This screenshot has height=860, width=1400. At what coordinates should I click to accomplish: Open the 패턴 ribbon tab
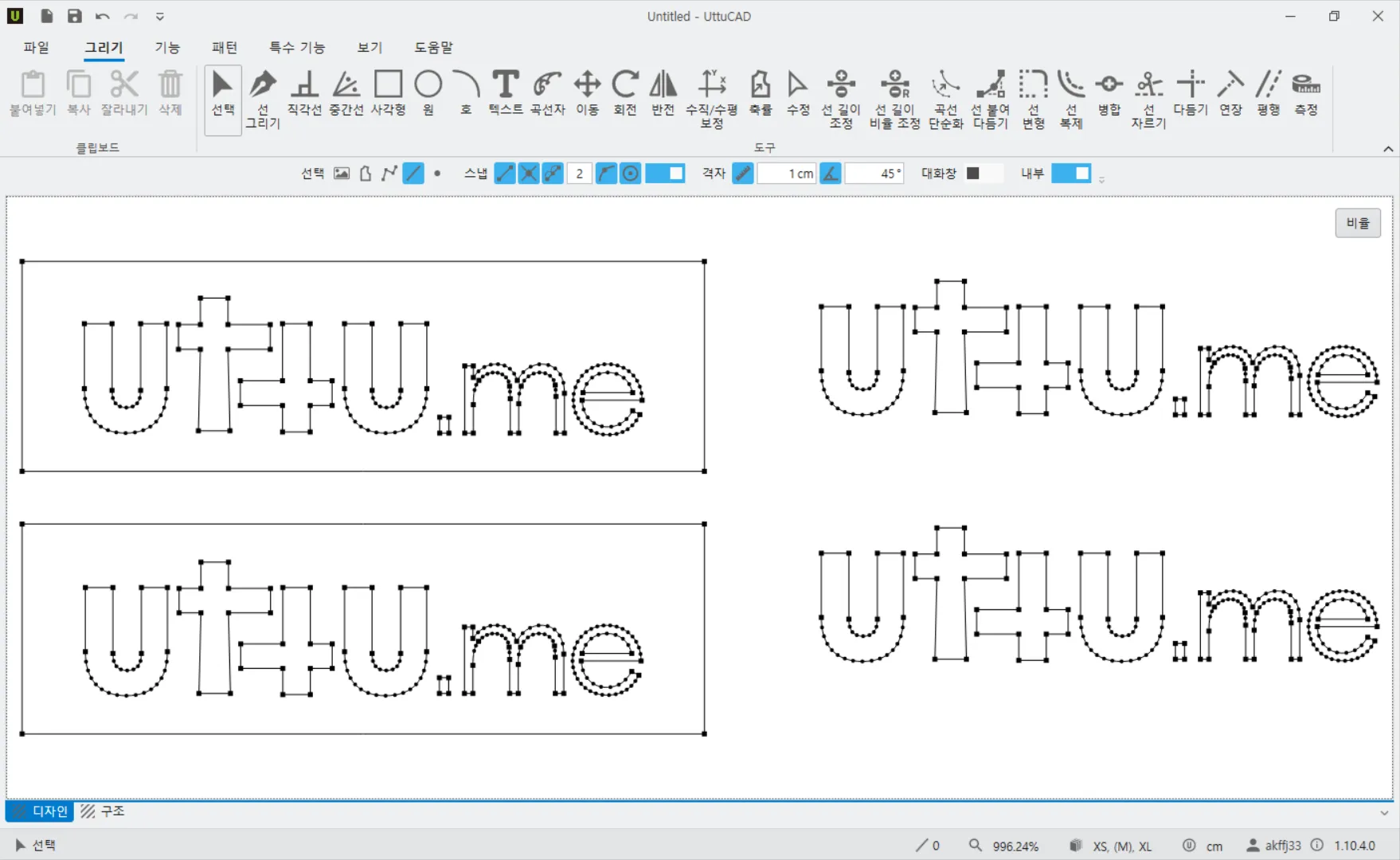(225, 48)
